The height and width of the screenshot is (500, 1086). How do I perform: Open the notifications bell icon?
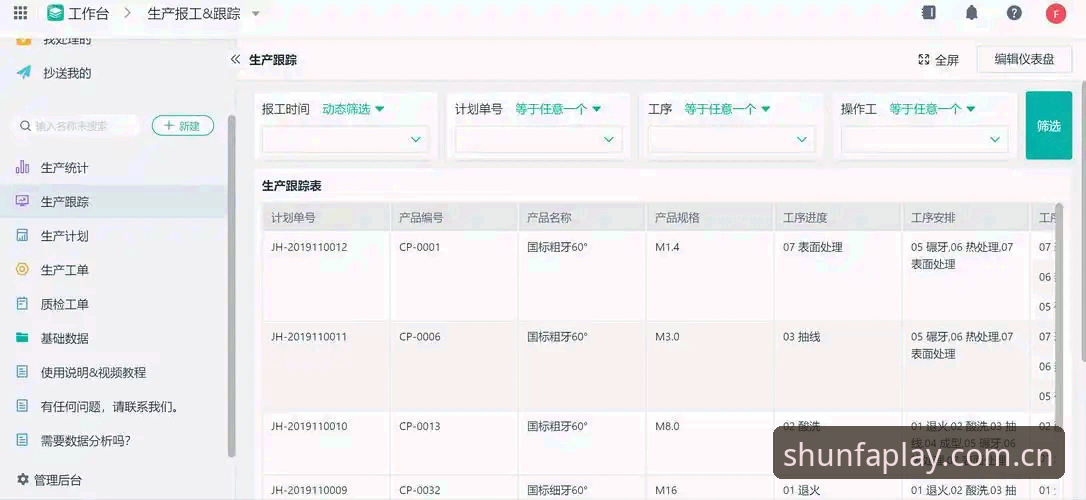click(972, 12)
